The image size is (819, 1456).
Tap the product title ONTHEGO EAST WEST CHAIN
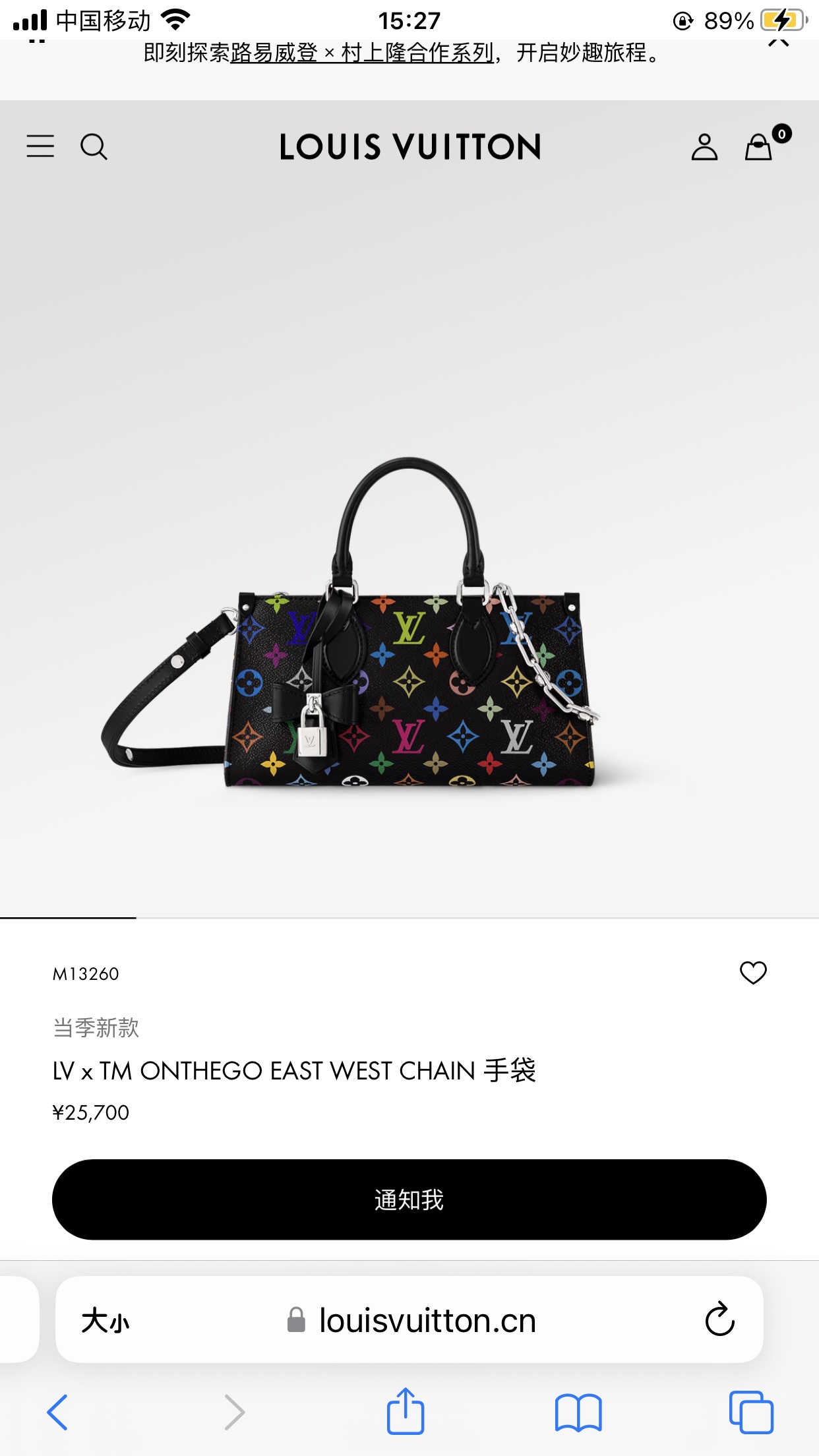click(294, 1070)
